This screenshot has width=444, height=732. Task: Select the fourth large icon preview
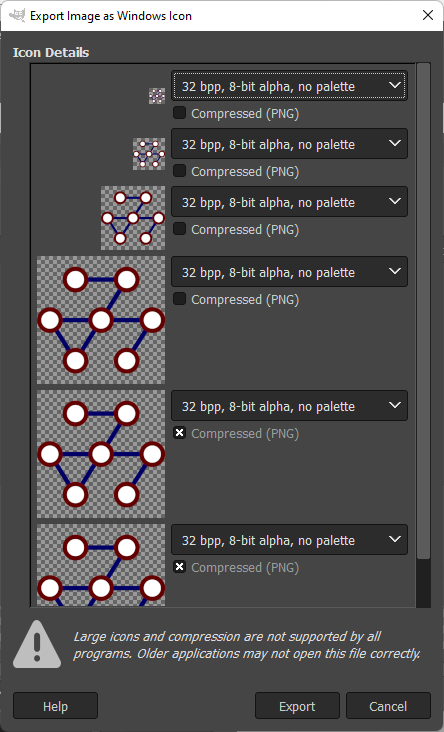pos(101,320)
